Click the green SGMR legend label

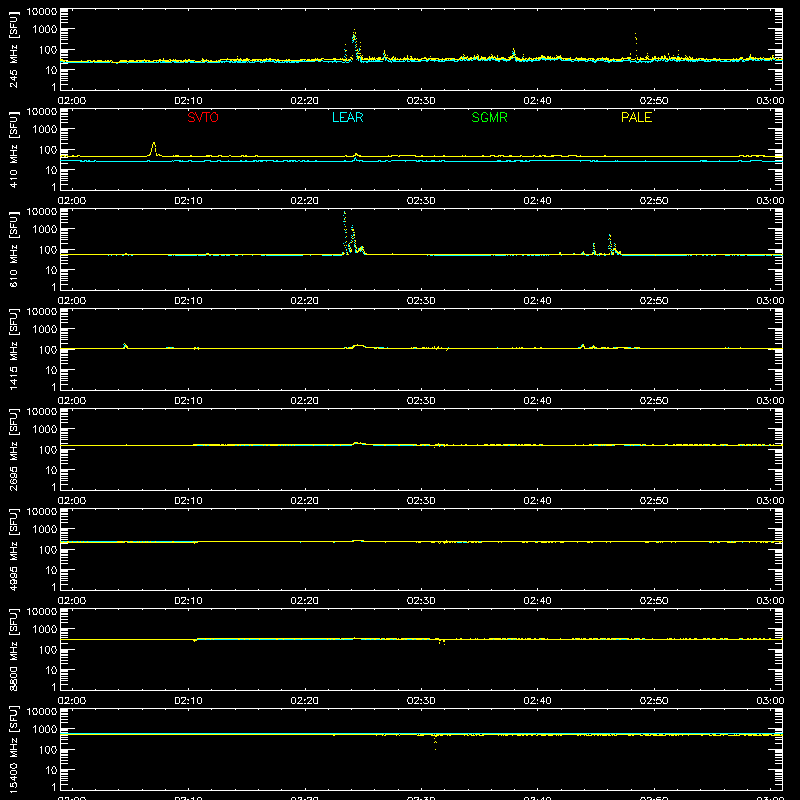point(489,117)
